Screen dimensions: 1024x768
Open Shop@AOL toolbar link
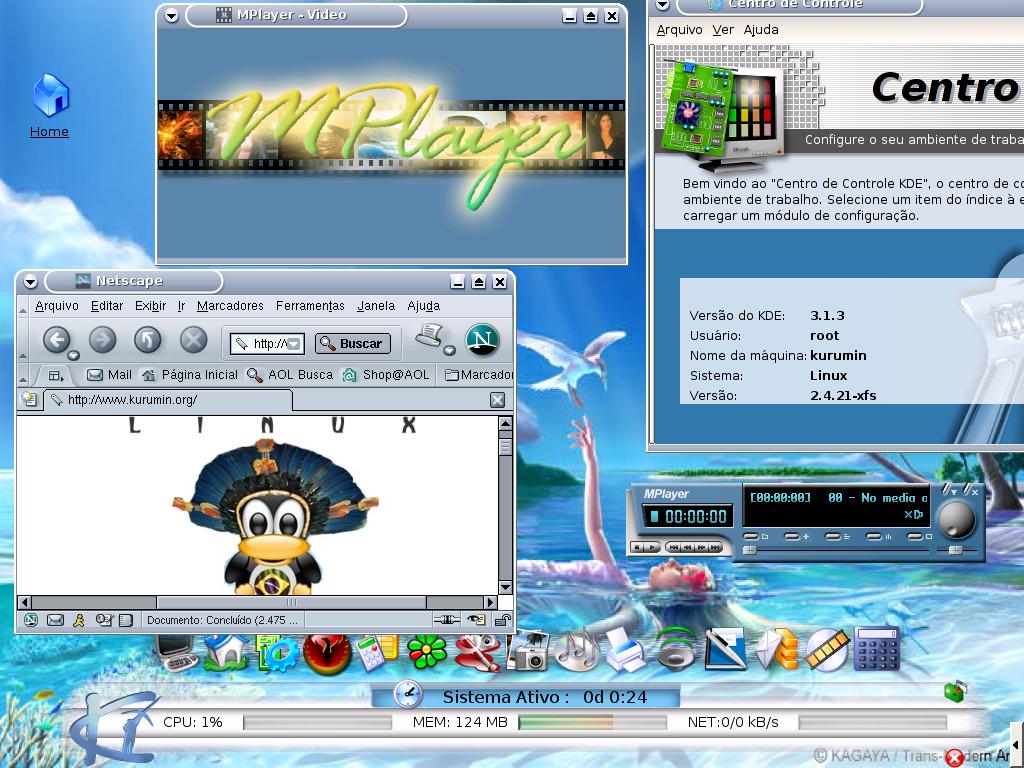pos(387,375)
